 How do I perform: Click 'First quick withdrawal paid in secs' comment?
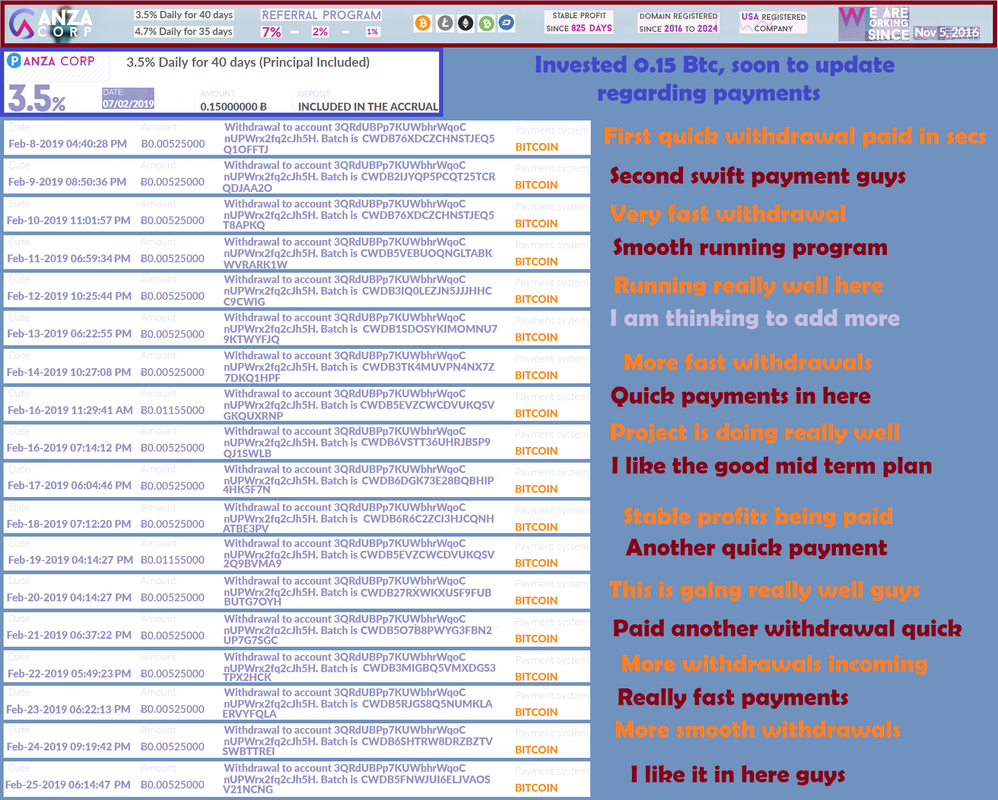tap(794, 136)
